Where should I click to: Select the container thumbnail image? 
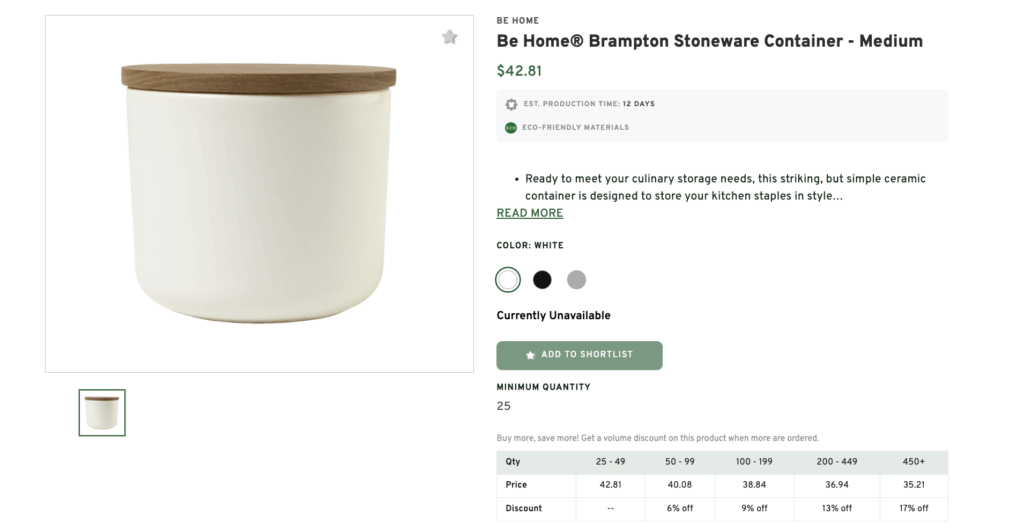(x=102, y=412)
